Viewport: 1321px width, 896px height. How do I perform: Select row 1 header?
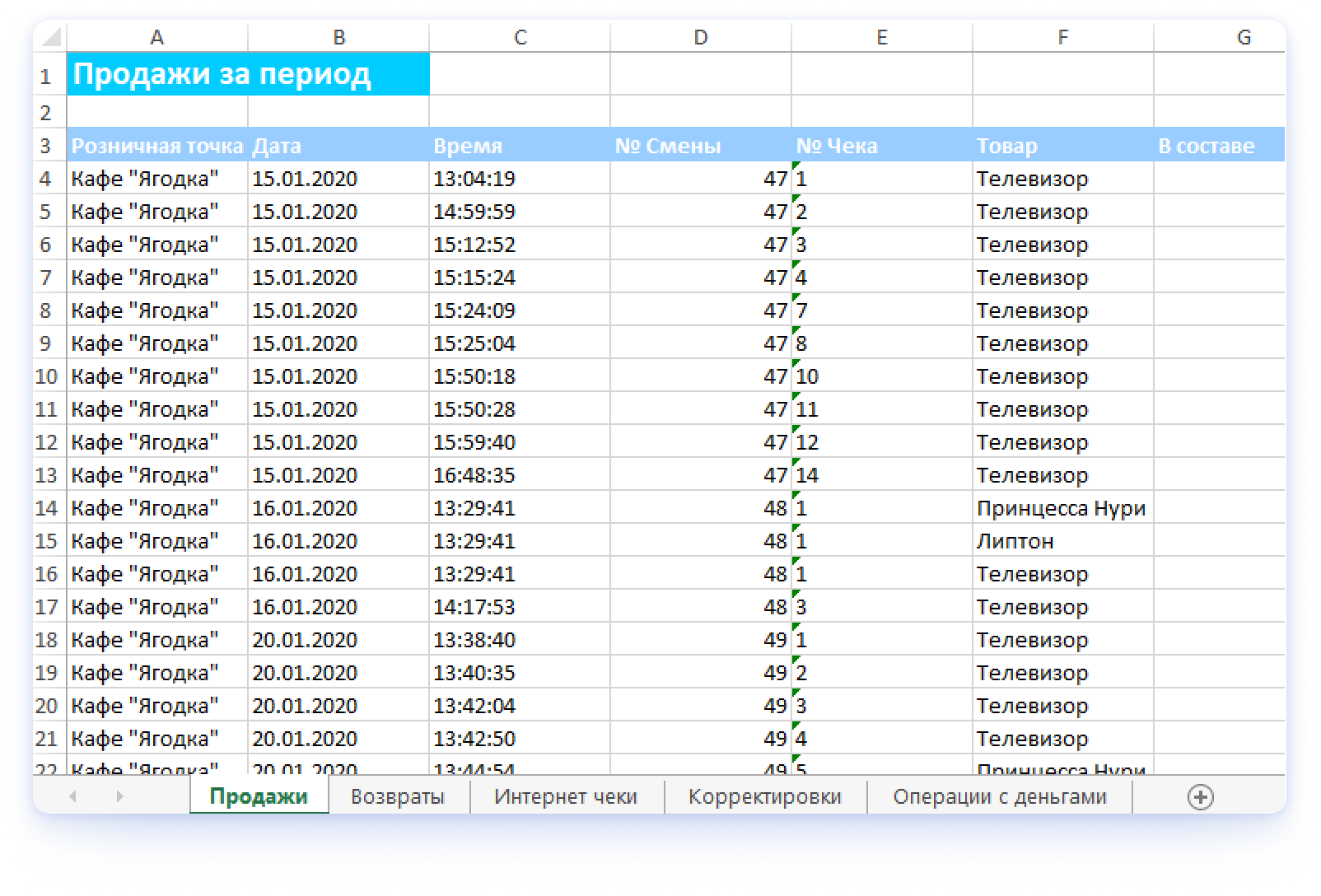(49, 75)
